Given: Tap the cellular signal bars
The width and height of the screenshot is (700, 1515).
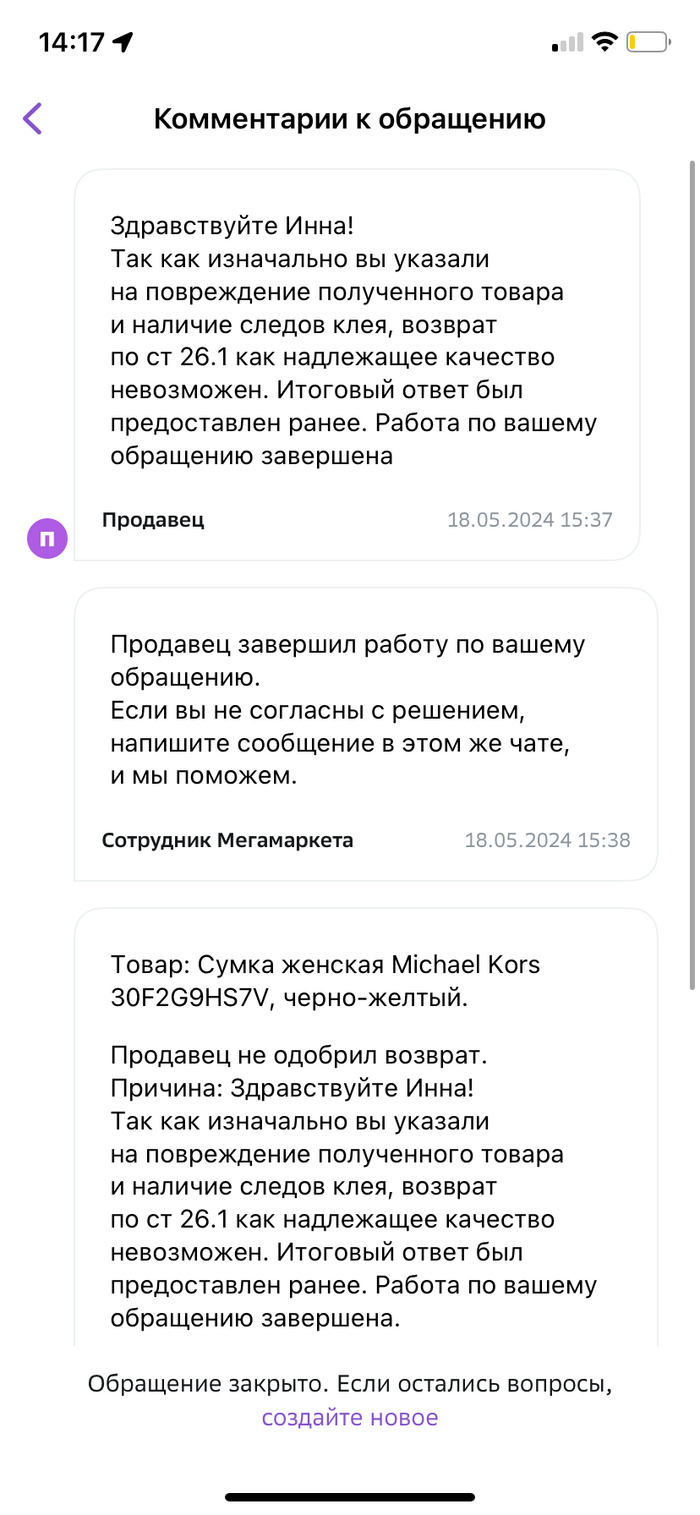Looking at the screenshot, I should [x=567, y=43].
